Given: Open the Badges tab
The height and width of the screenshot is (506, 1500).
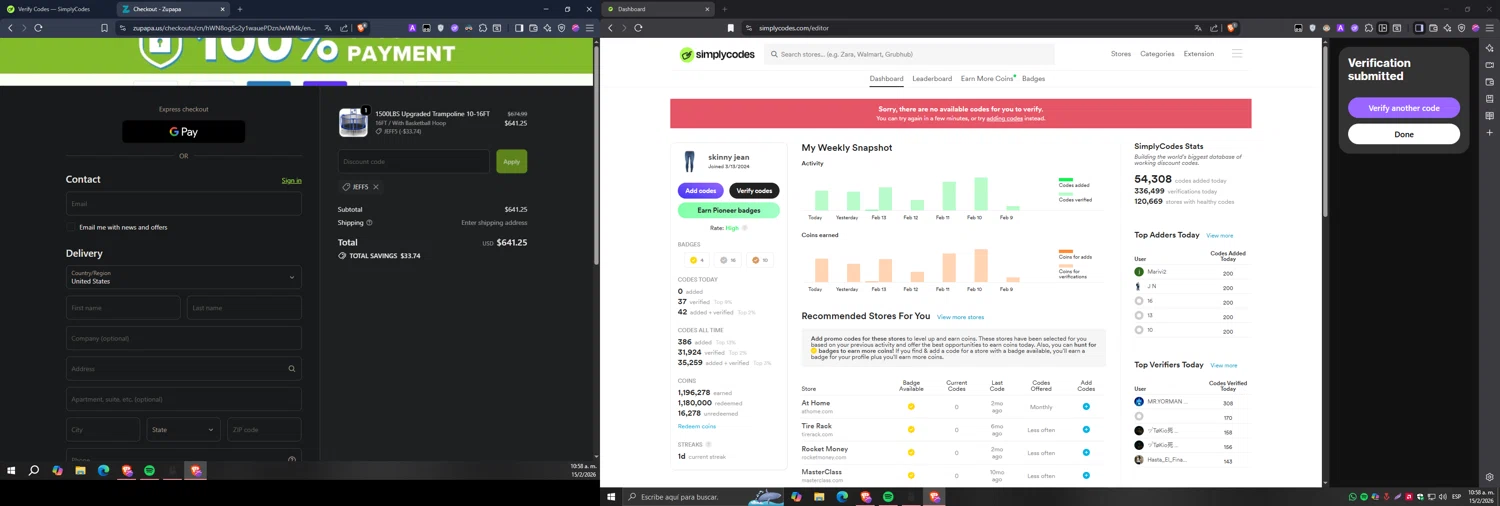Looking at the screenshot, I should [x=1034, y=79].
